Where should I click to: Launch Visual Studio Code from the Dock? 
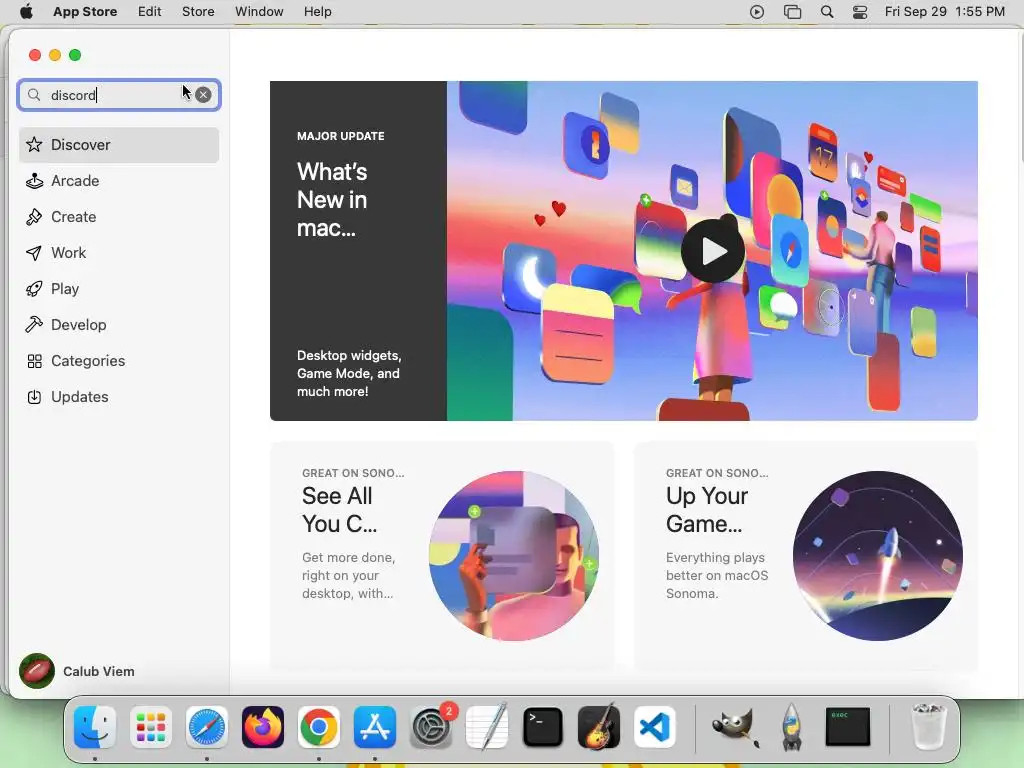click(655, 727)
